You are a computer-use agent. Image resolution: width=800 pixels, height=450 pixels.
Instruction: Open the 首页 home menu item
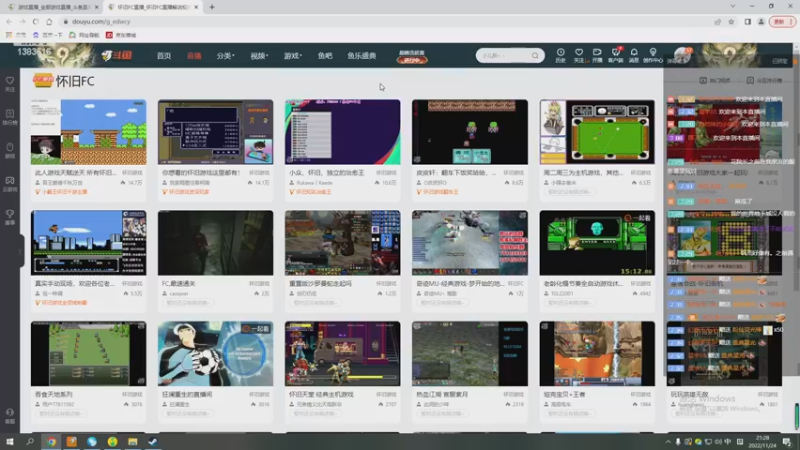(x=164, y=56)
